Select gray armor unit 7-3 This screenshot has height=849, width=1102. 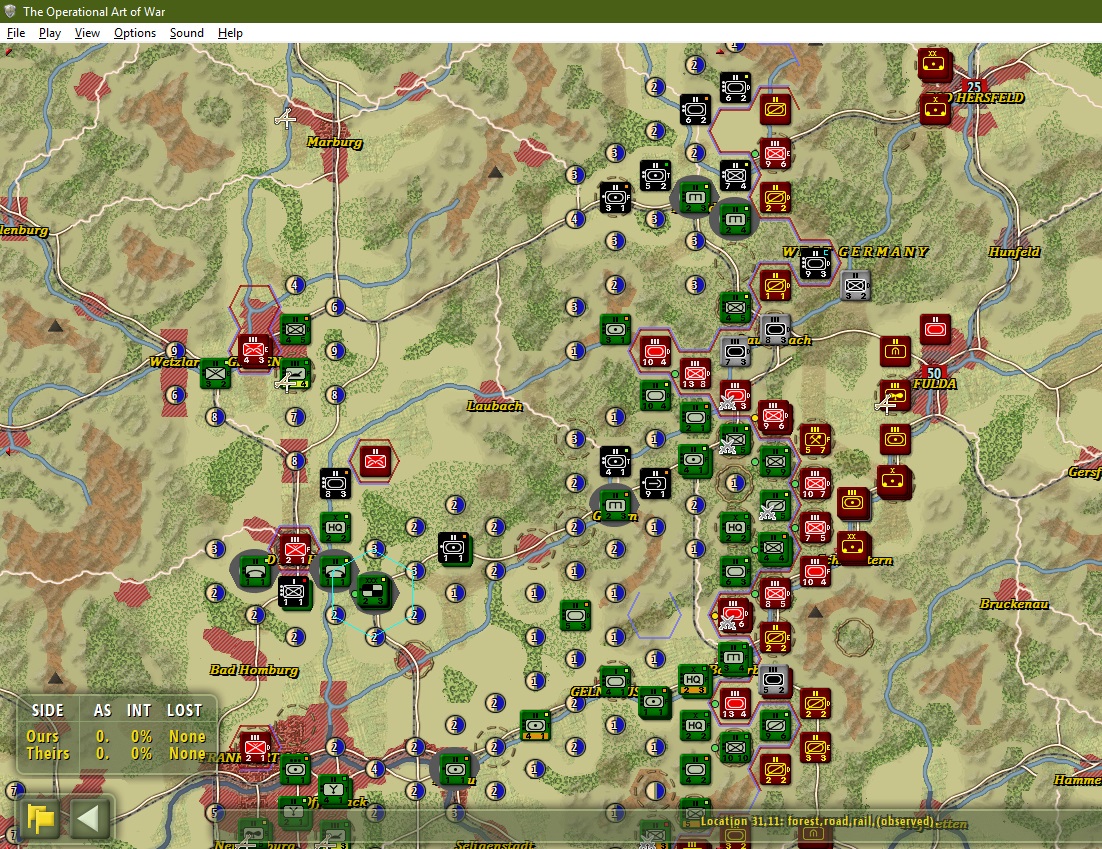click(735, 352)
